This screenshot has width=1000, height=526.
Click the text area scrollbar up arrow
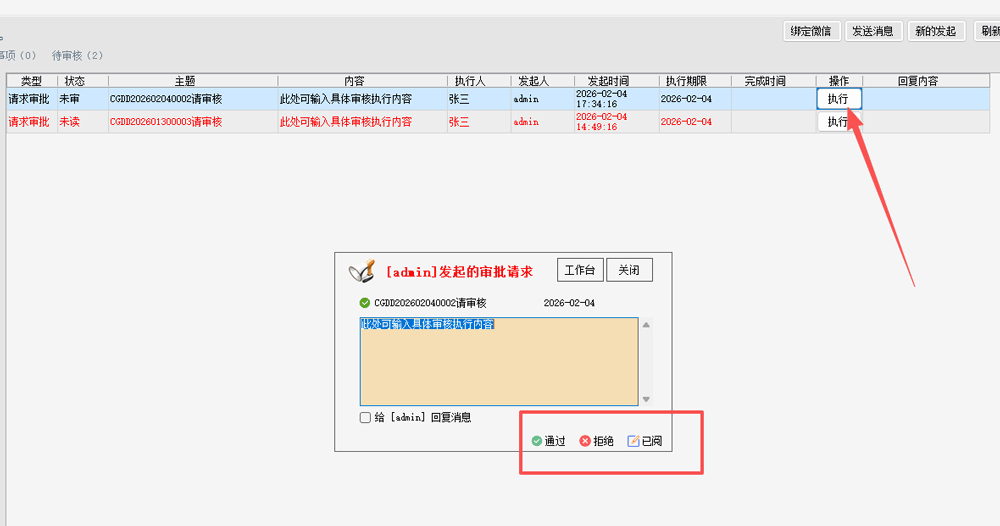tap(646, 325)
